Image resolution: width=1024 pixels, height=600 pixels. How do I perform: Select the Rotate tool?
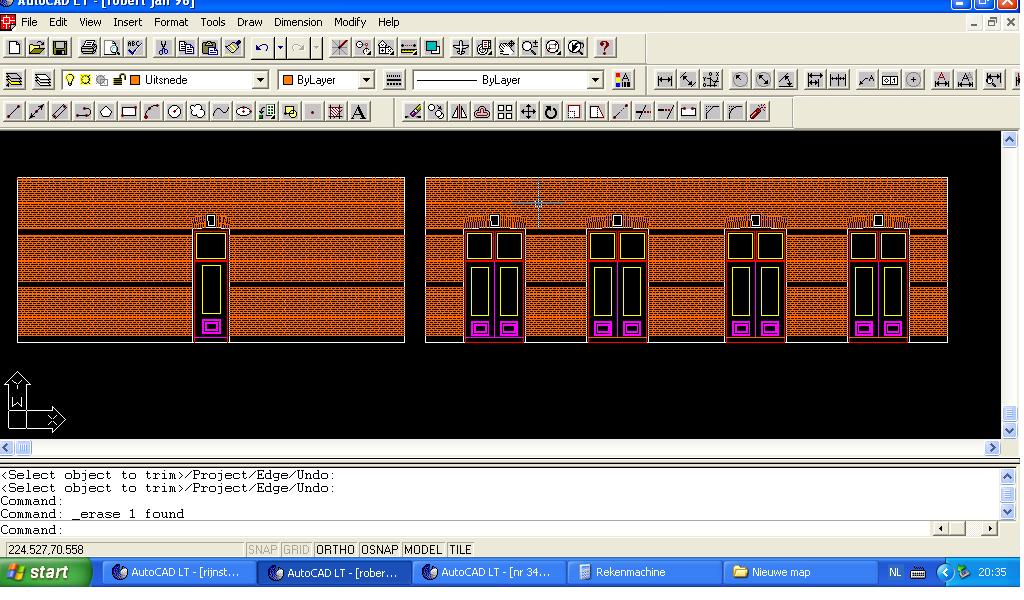click(551, 112)
